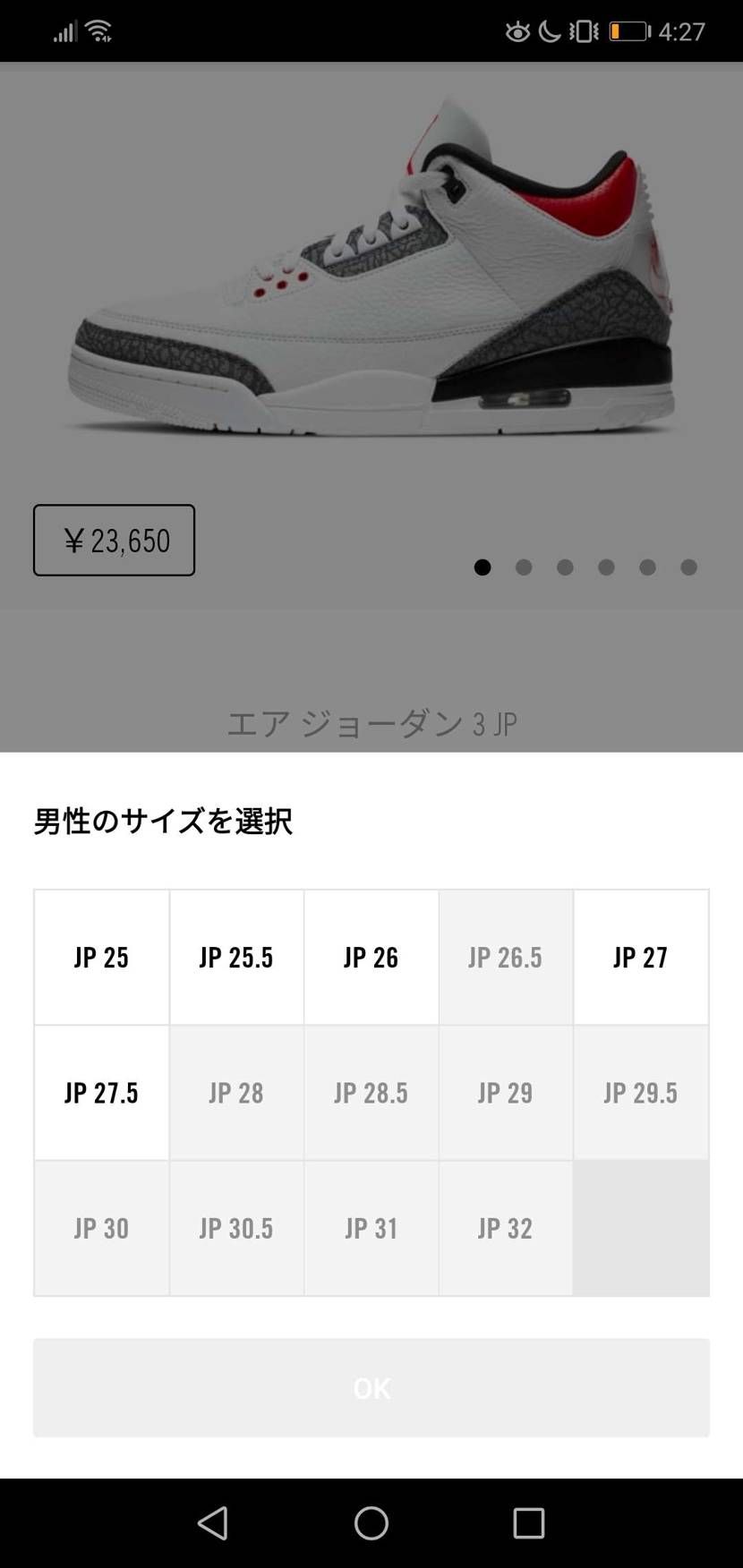This screenshot has width=743, height=1568.
Task: Jump to second image carousel dot
Action: 524,567
